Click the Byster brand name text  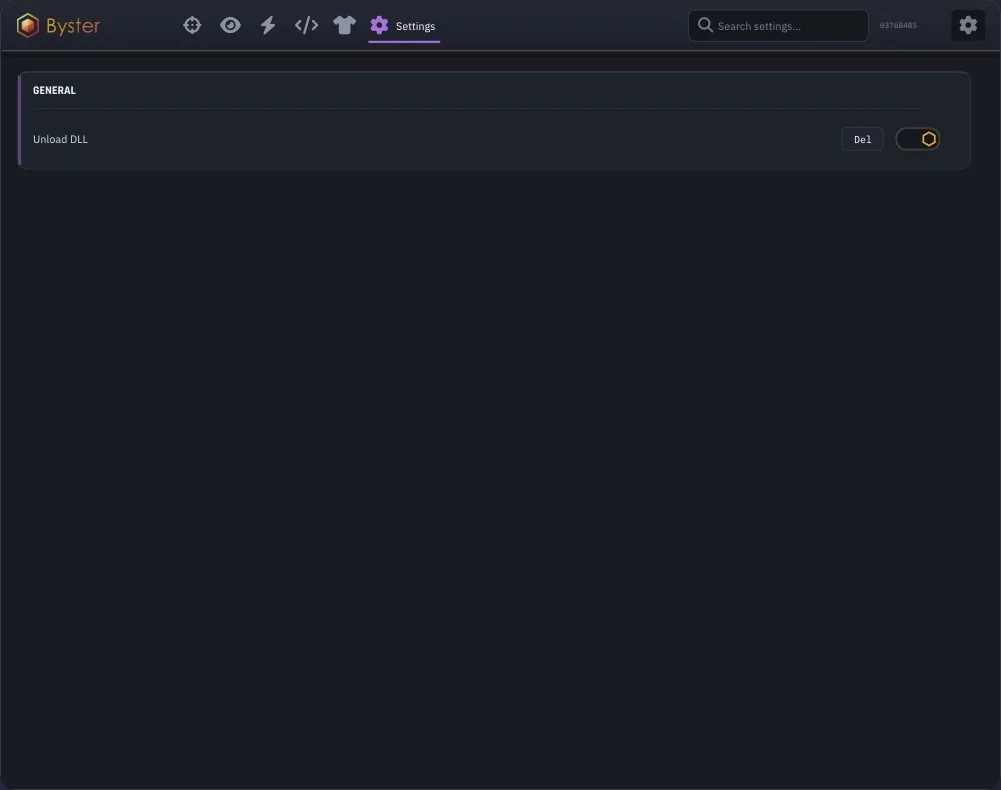(73, 26)
